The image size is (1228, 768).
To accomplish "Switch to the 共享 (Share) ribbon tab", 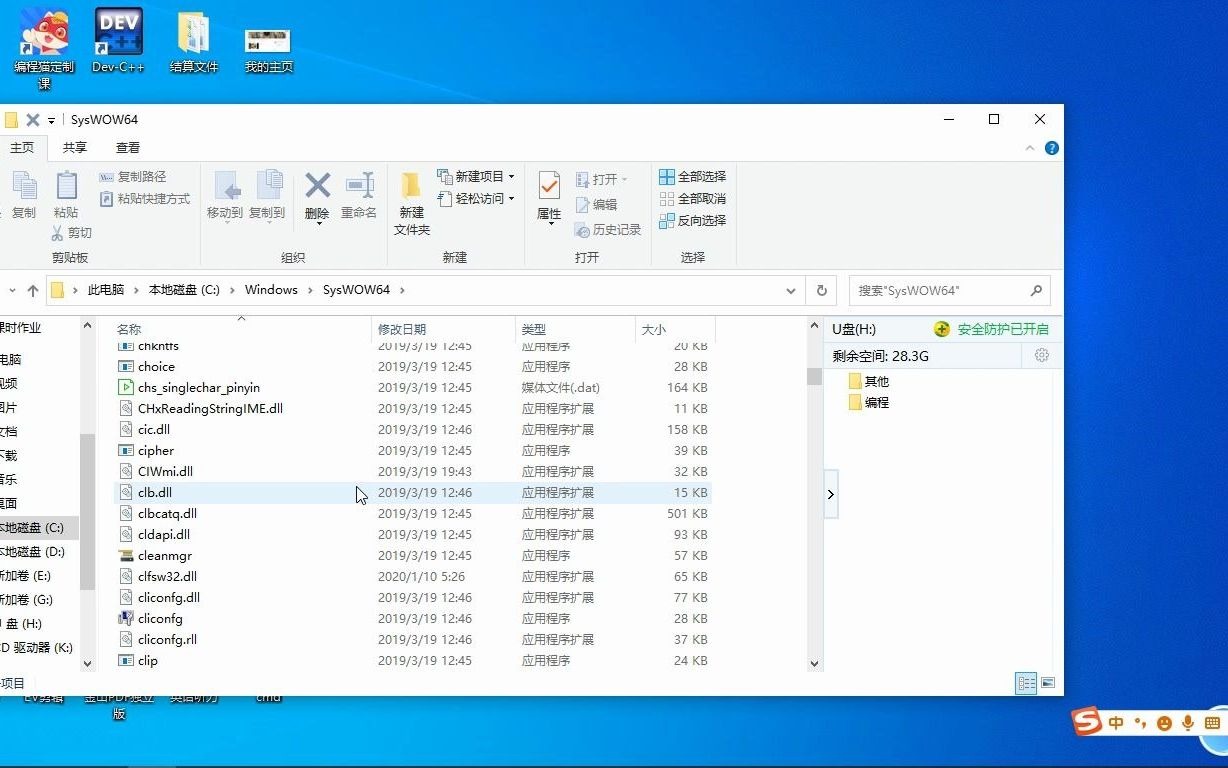I will click(x=74, y=147).
